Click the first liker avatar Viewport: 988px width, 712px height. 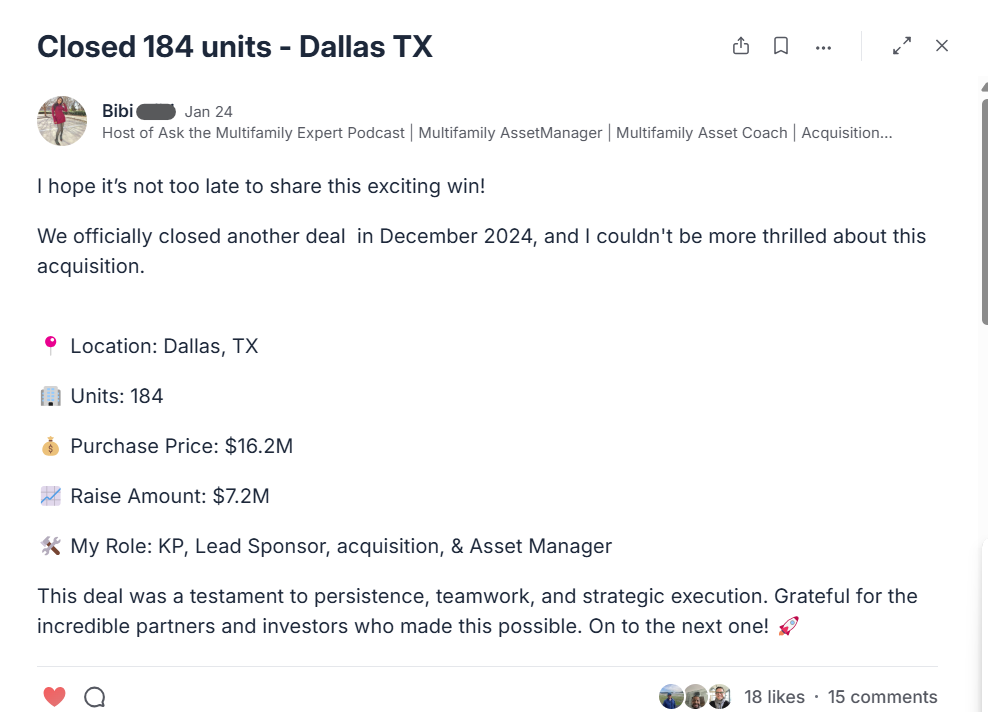pyautogui.click(x=671, y=697)
